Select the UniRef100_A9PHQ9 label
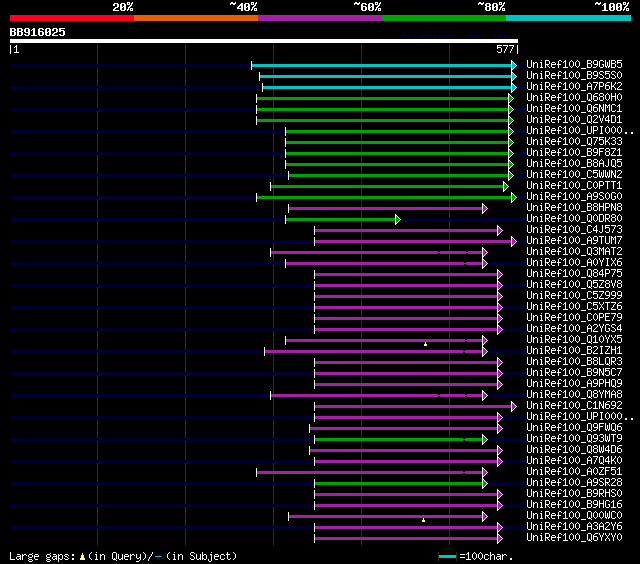 tap(574, 384)
